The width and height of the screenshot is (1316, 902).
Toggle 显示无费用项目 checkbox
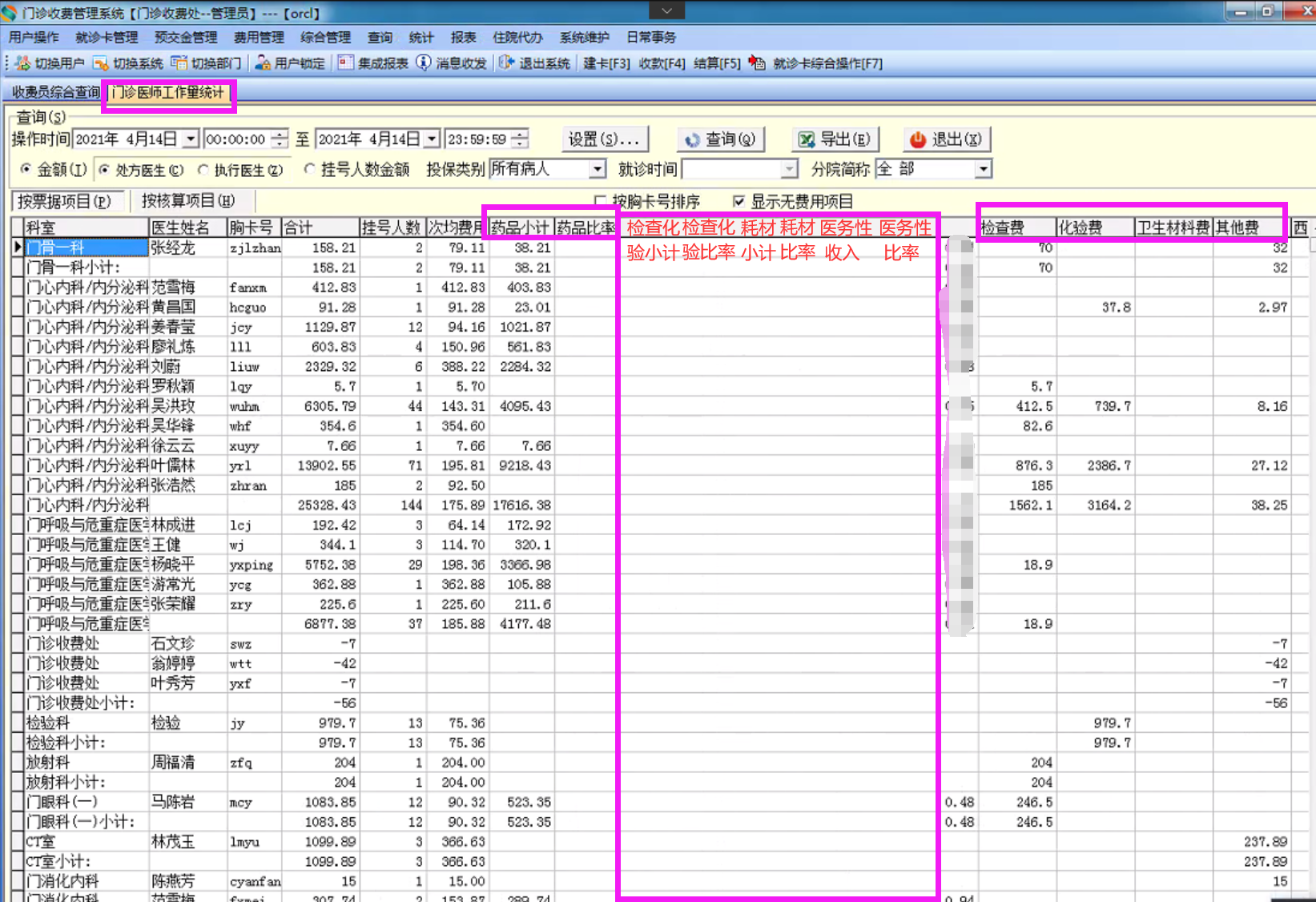[x=738, y=201]
